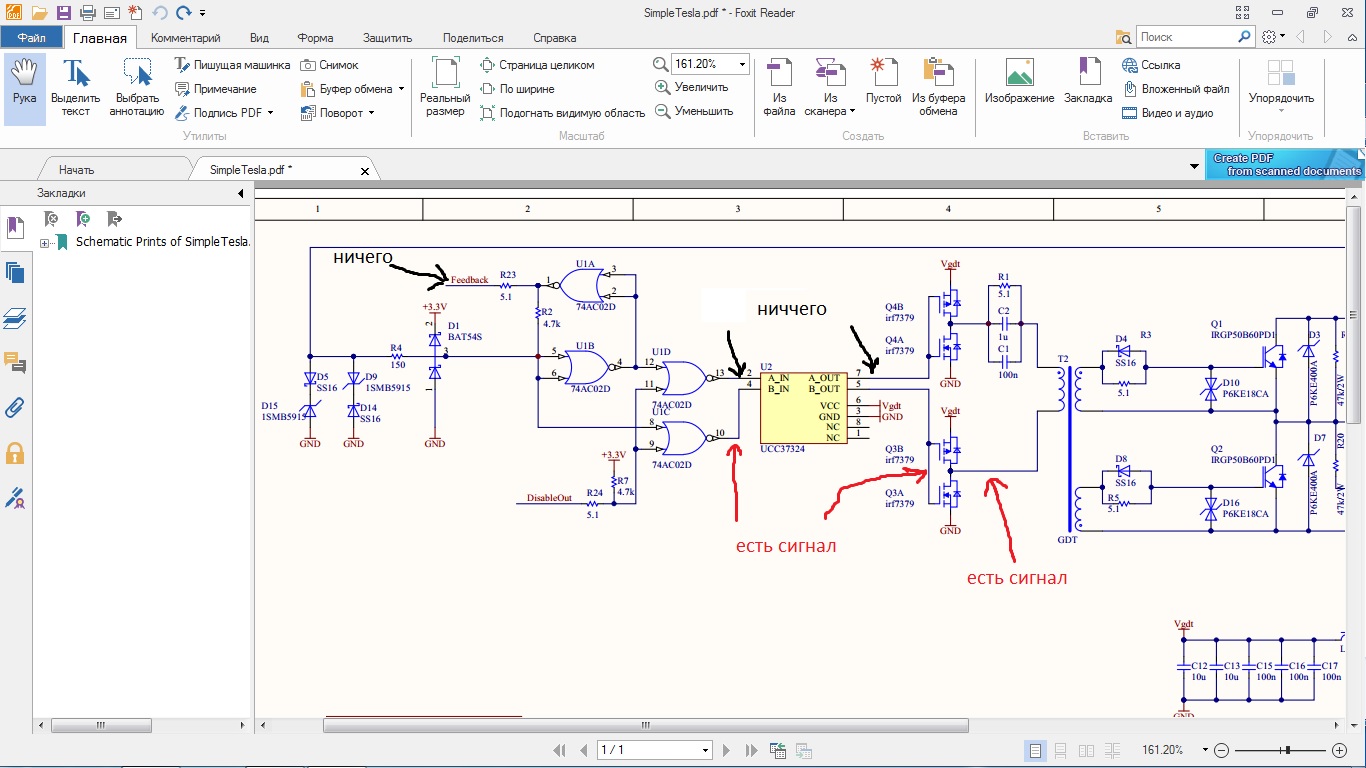Enable single page view in status bar

click(1035, 750)
